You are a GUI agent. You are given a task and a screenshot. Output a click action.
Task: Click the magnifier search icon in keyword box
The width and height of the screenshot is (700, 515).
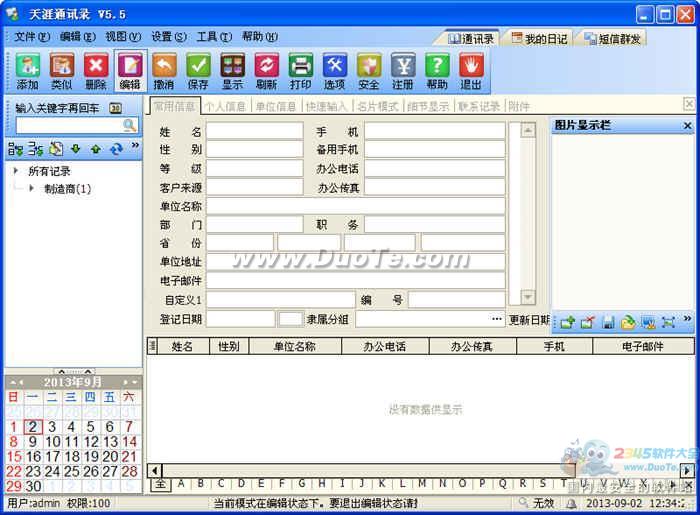point(129,125)
